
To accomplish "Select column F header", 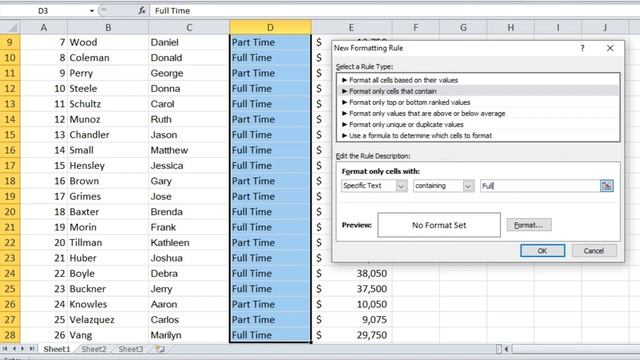I will 416,27.
